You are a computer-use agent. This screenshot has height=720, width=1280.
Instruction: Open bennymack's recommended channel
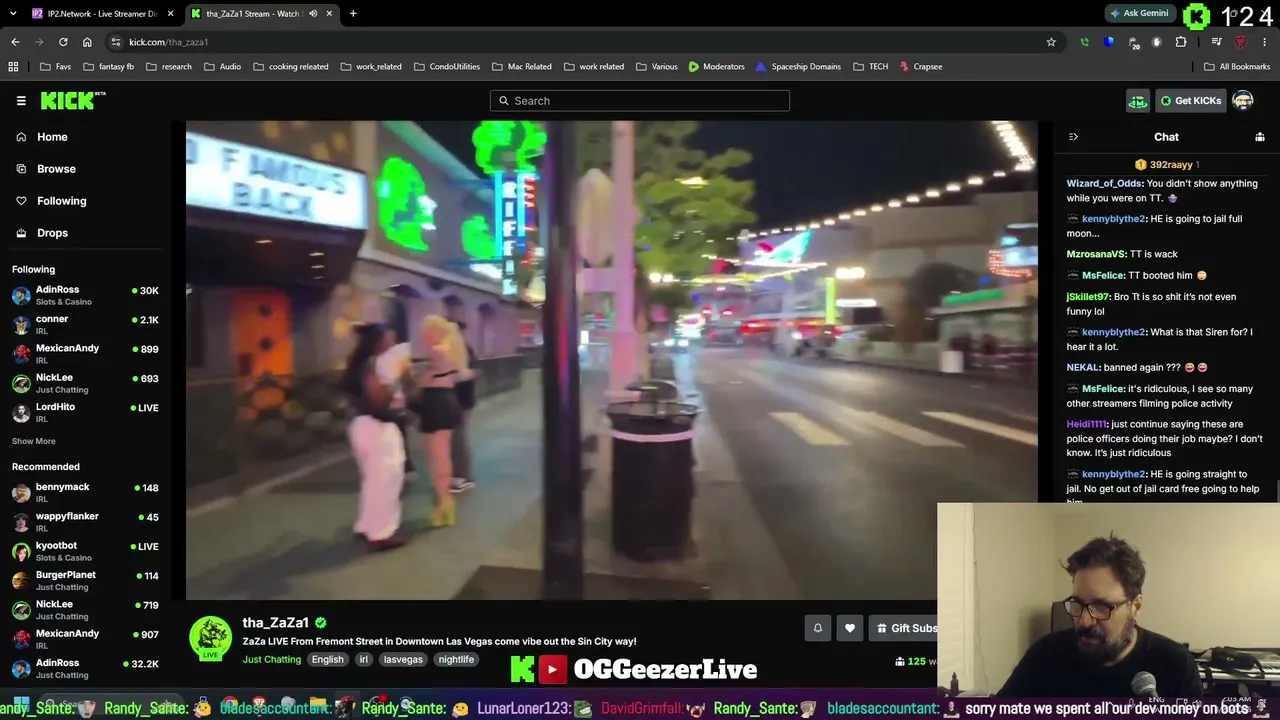click(x=86, y=492)
